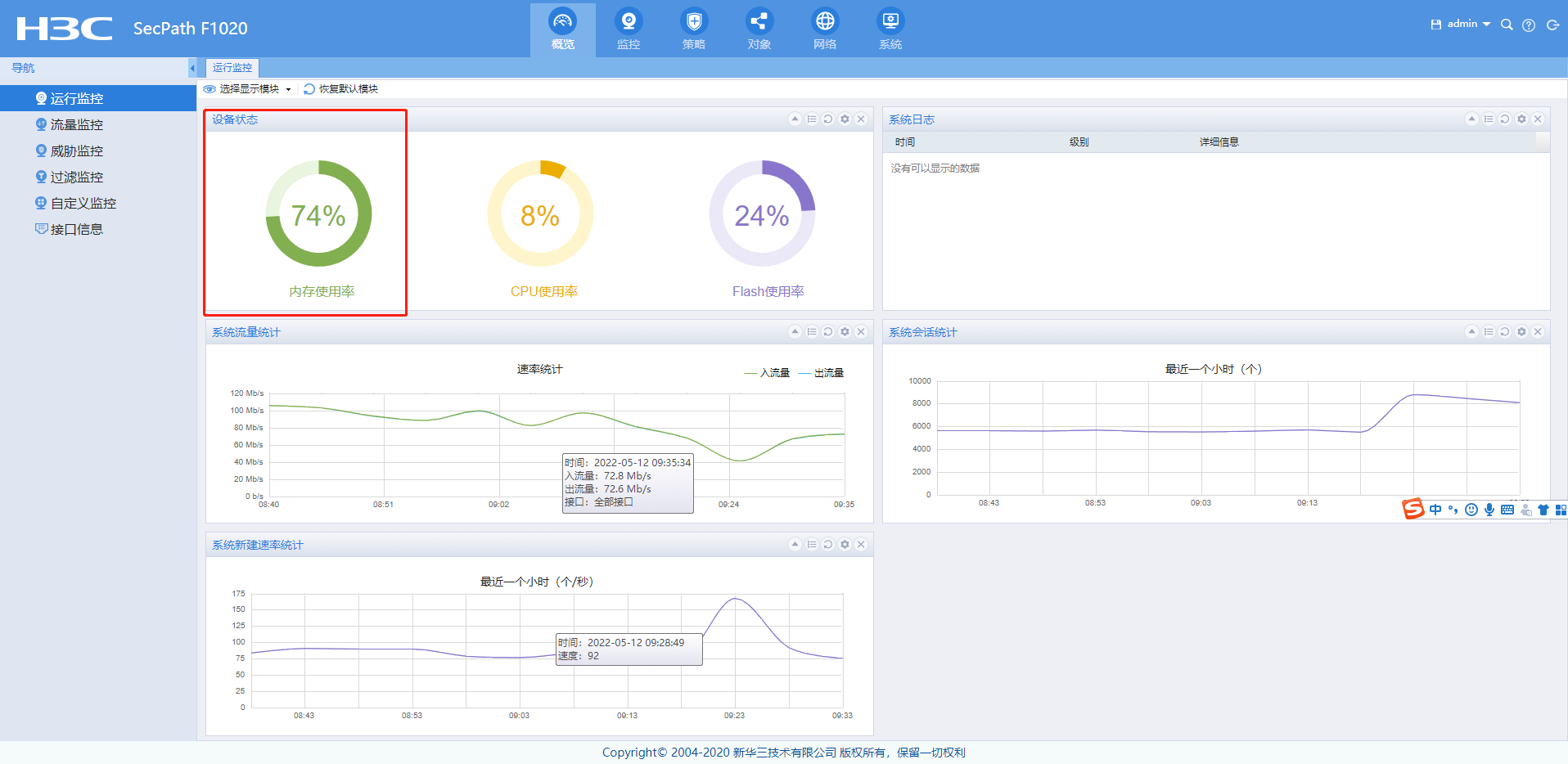
Task: Click the help question mark icon
Action: [1529, 25]
